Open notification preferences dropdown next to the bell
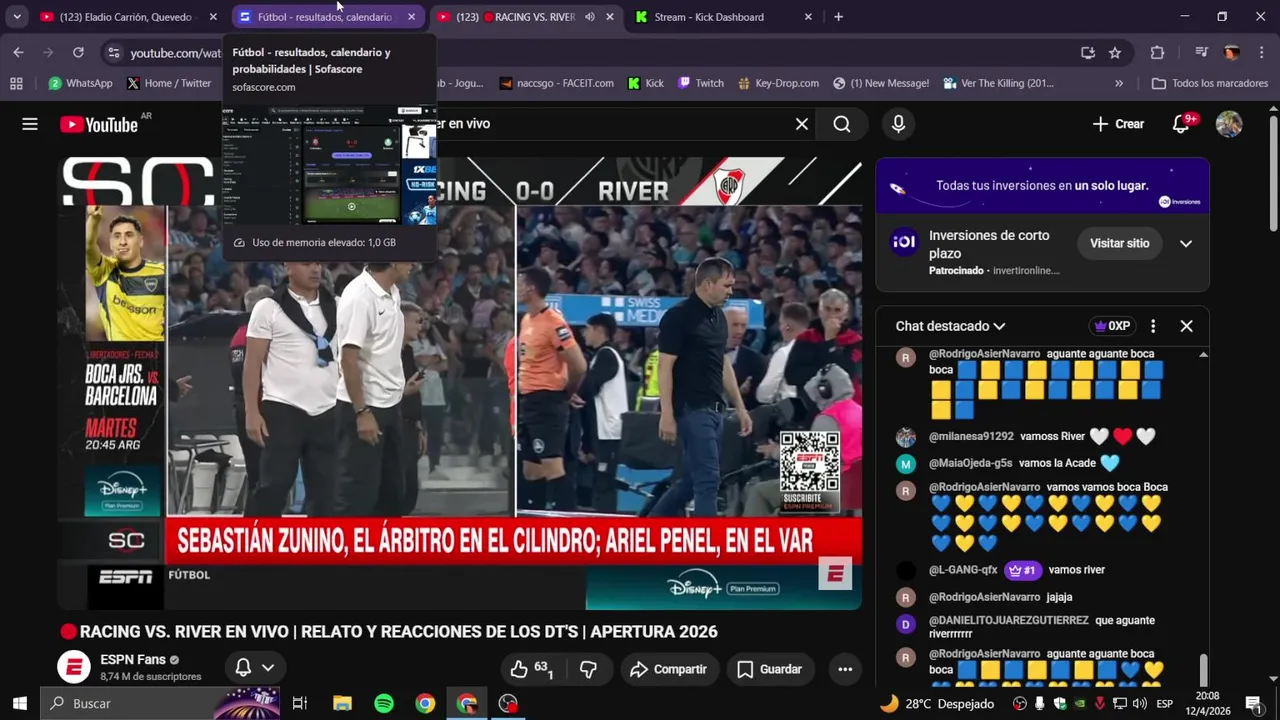The height and width of the screenshot is (720, 1280). [268, 668]
